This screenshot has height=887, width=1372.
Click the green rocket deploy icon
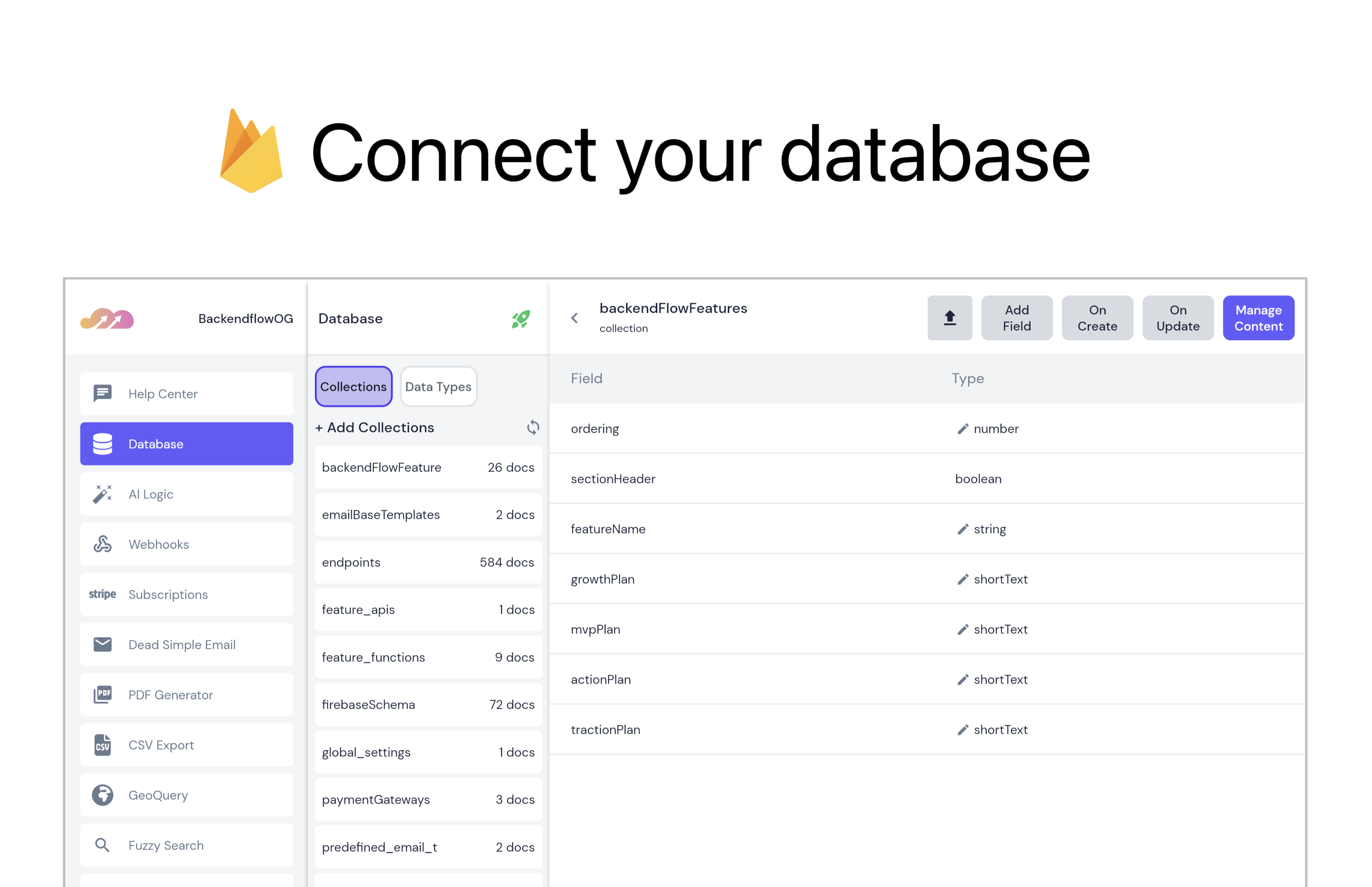(520, 318)
